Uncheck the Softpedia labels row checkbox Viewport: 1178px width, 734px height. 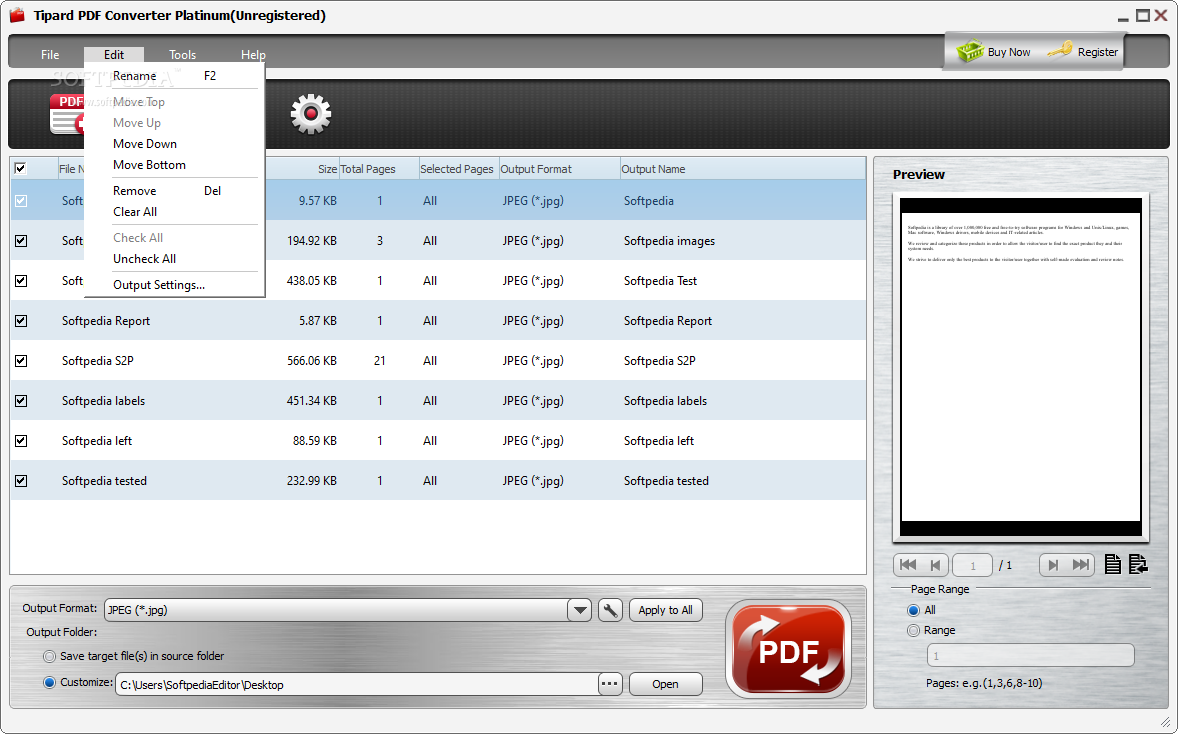coord(21,400)
